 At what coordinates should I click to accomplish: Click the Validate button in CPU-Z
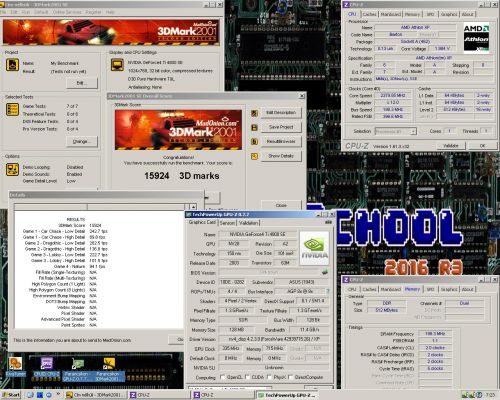(x=451, y=146)
